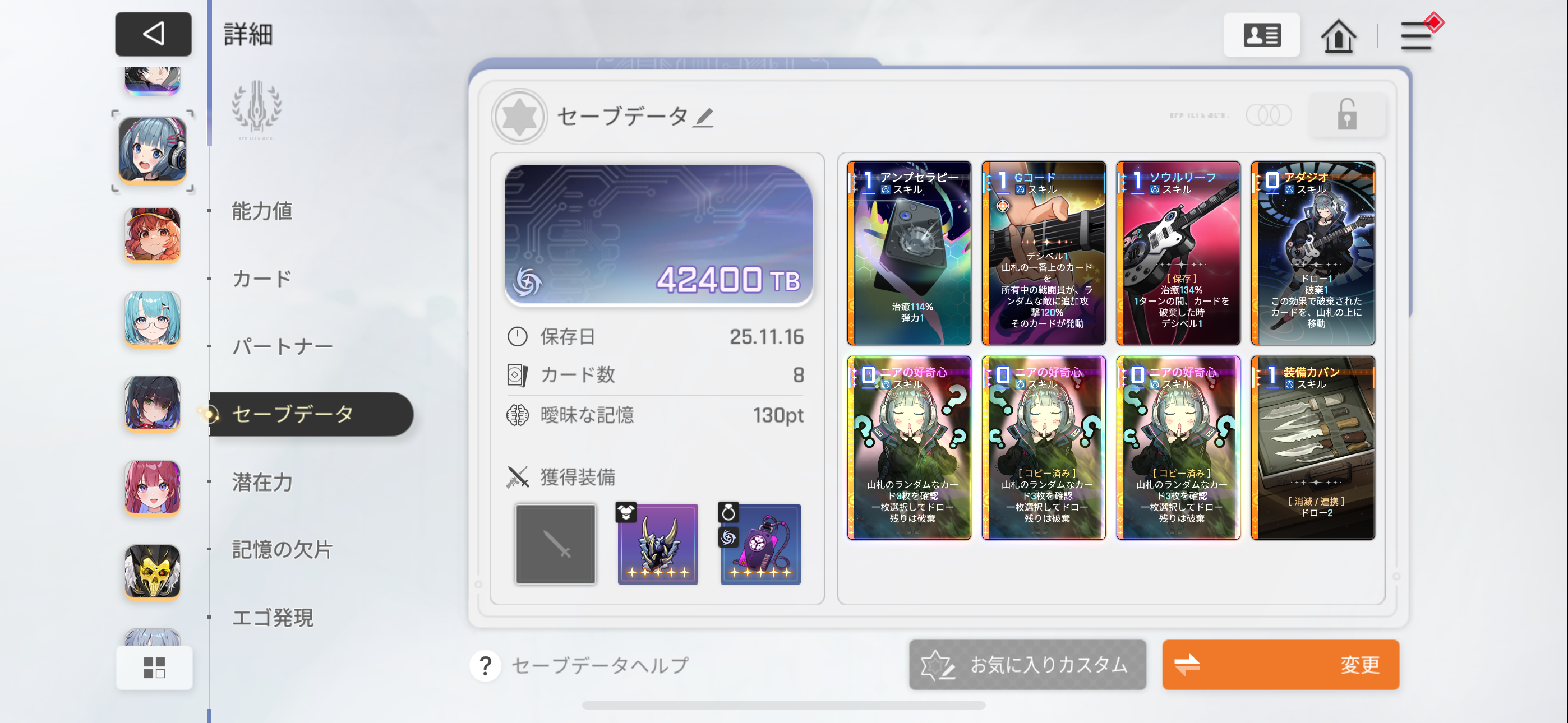
Task: Select the orange-haired character portrait
Action: (x=152, y=235)
